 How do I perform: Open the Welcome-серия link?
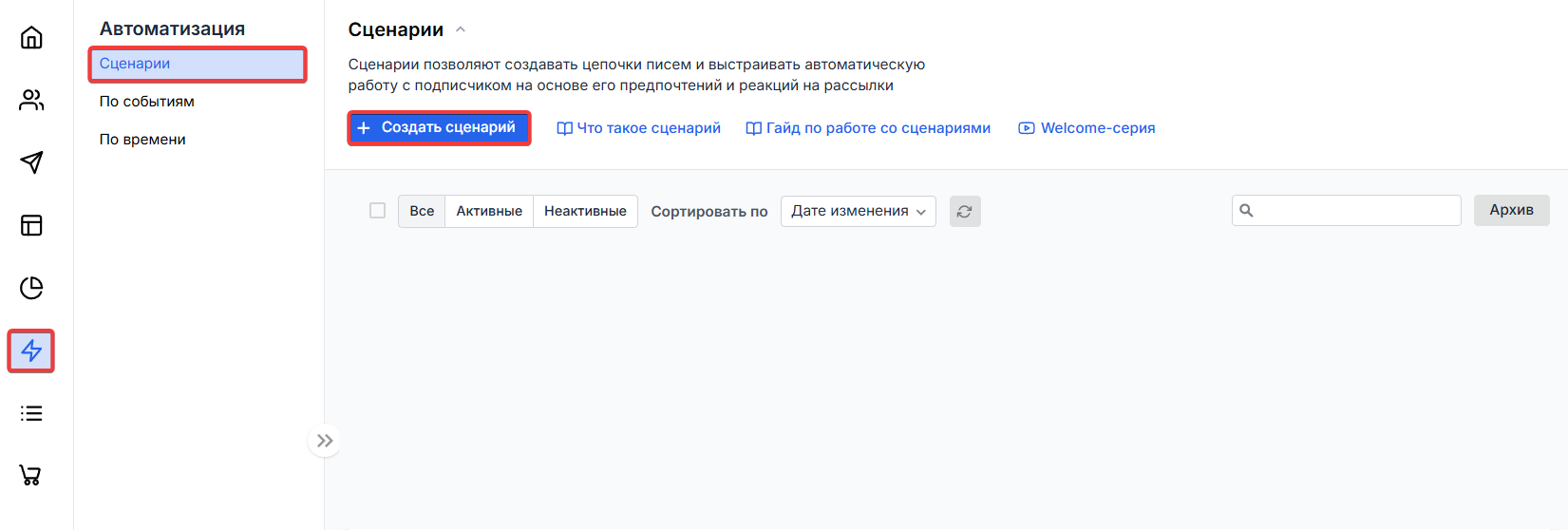tap(1087, 128)
